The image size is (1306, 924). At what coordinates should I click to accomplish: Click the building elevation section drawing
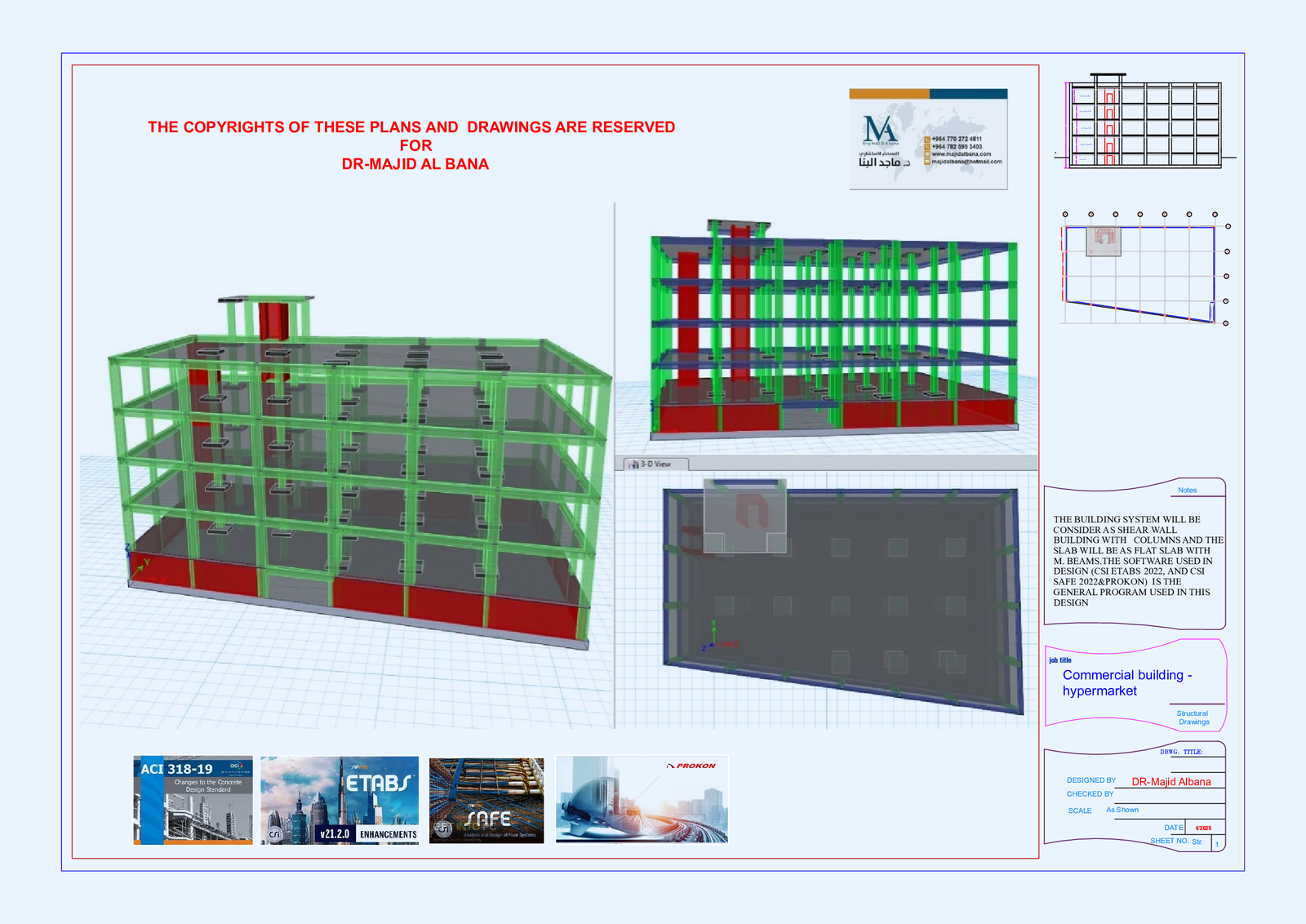[1144, 122]
